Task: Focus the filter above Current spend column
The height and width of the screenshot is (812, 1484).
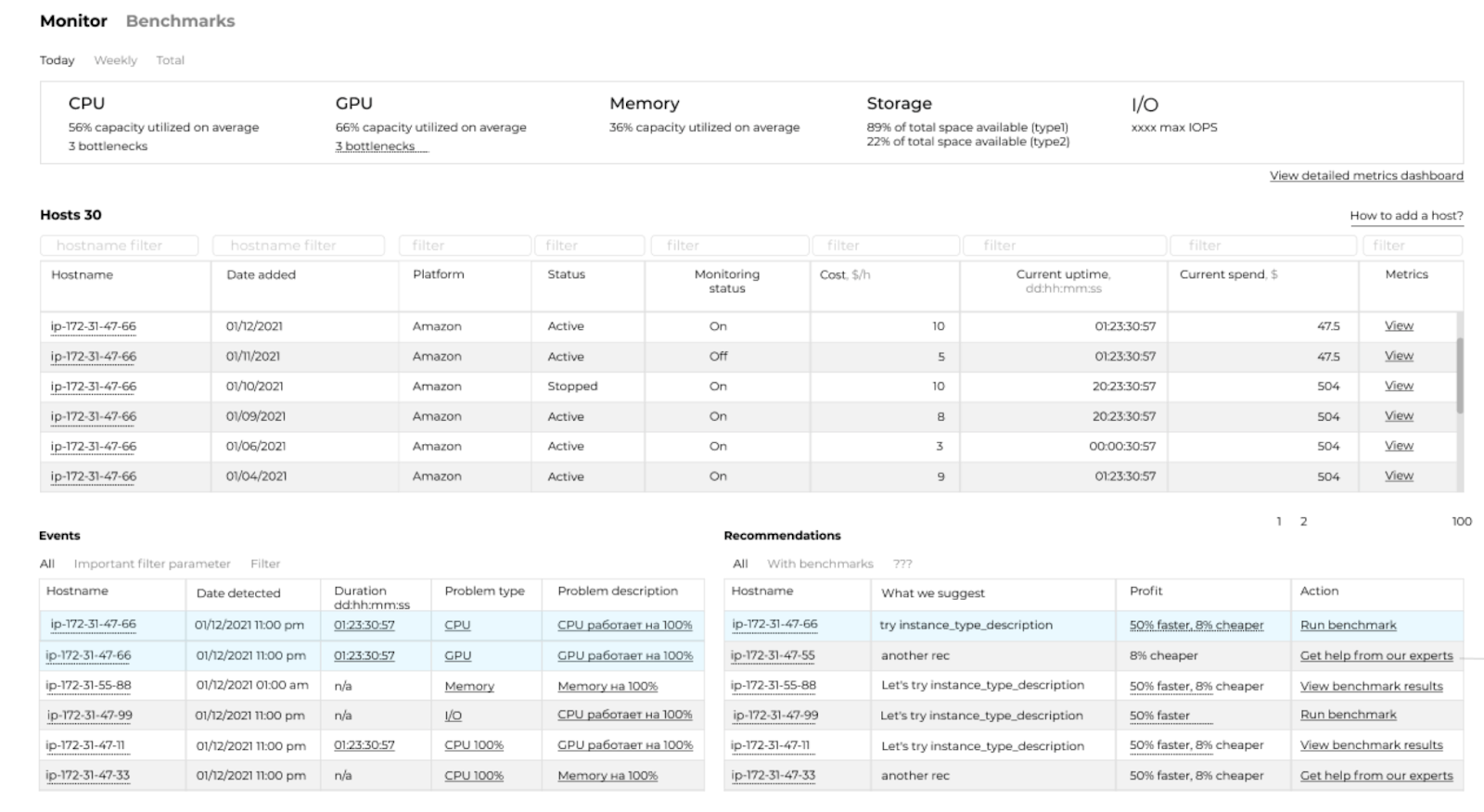Action: pyautogui.click(x=1261, y=246)
